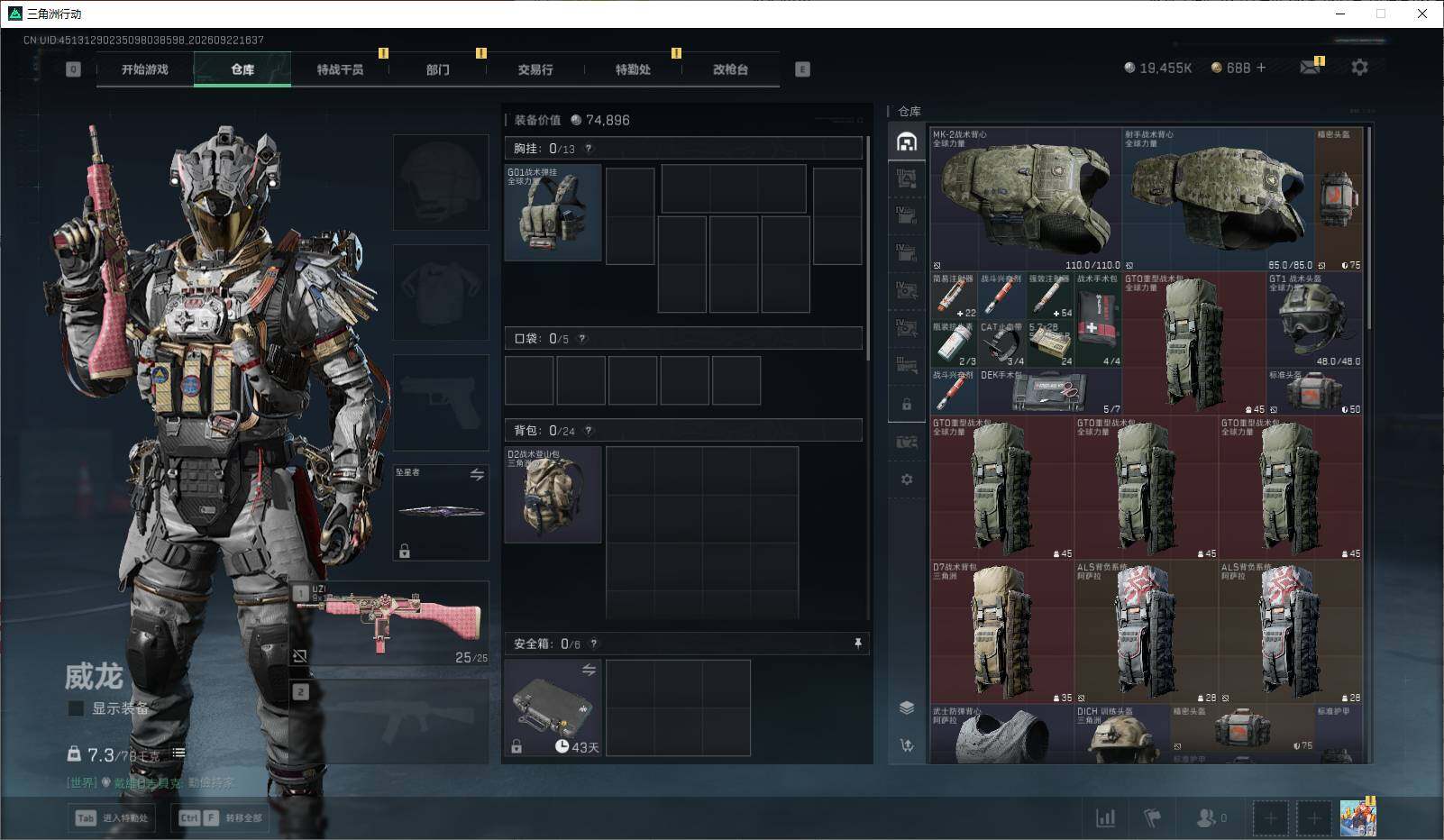Viewport: 1444px width, 840px height.
Task: Click the first add teammate plus slot
Action: click(1270, 818)
